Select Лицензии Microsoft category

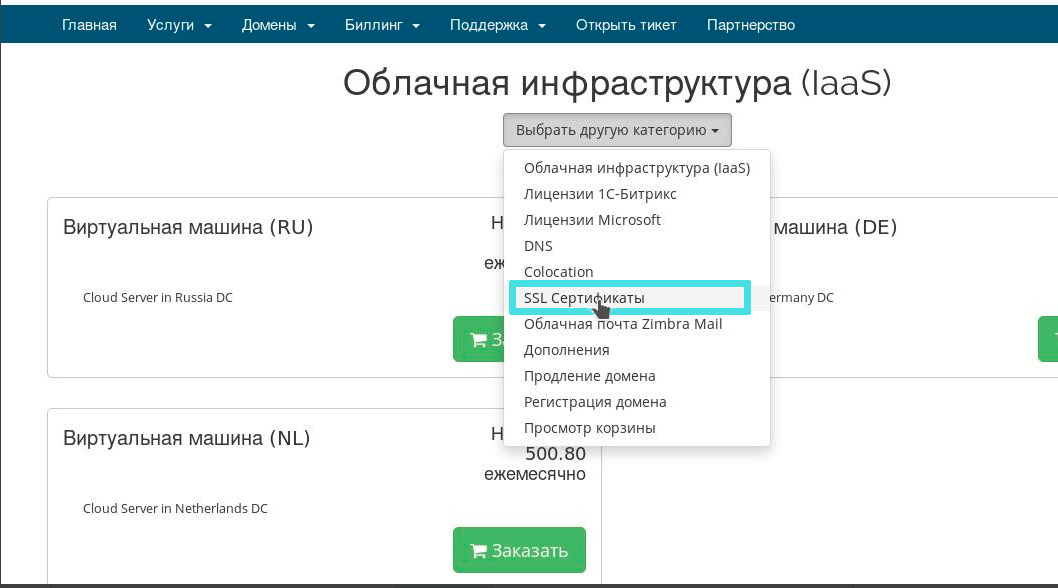pyautogui.click(x=637, y=220)
